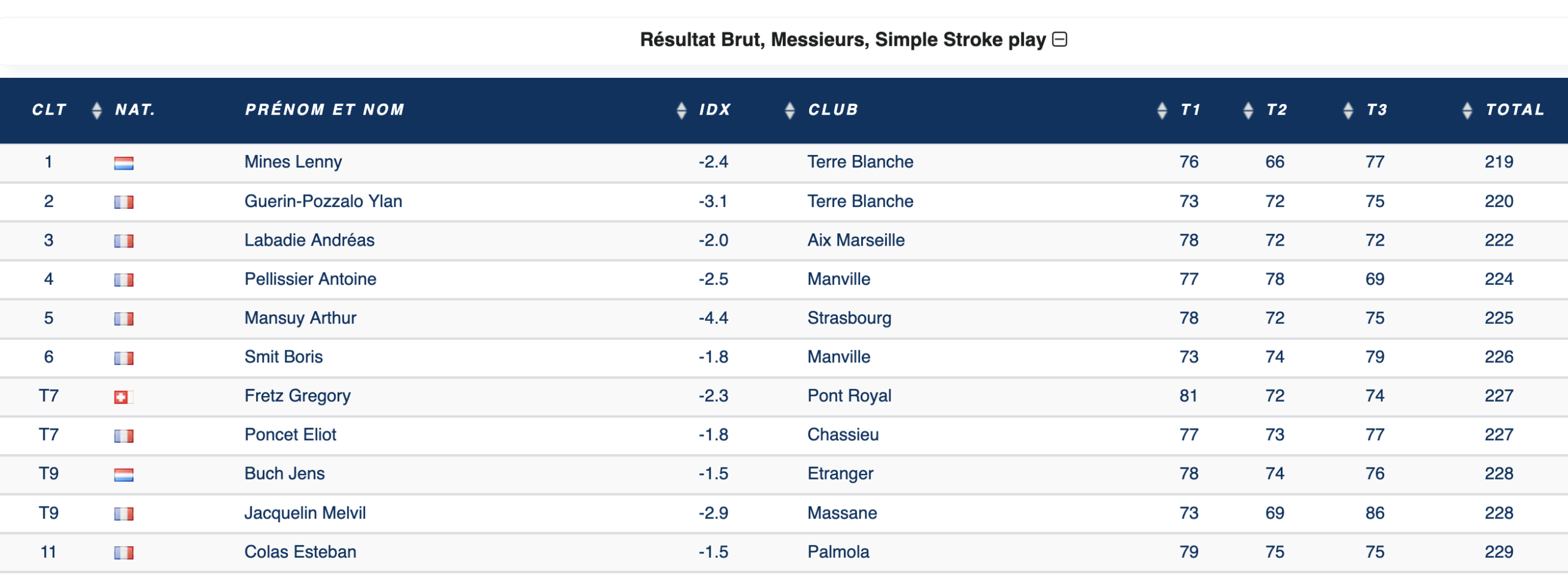
Task: Click Jacquelin Melvil's name
Action: tap(305, 513)
